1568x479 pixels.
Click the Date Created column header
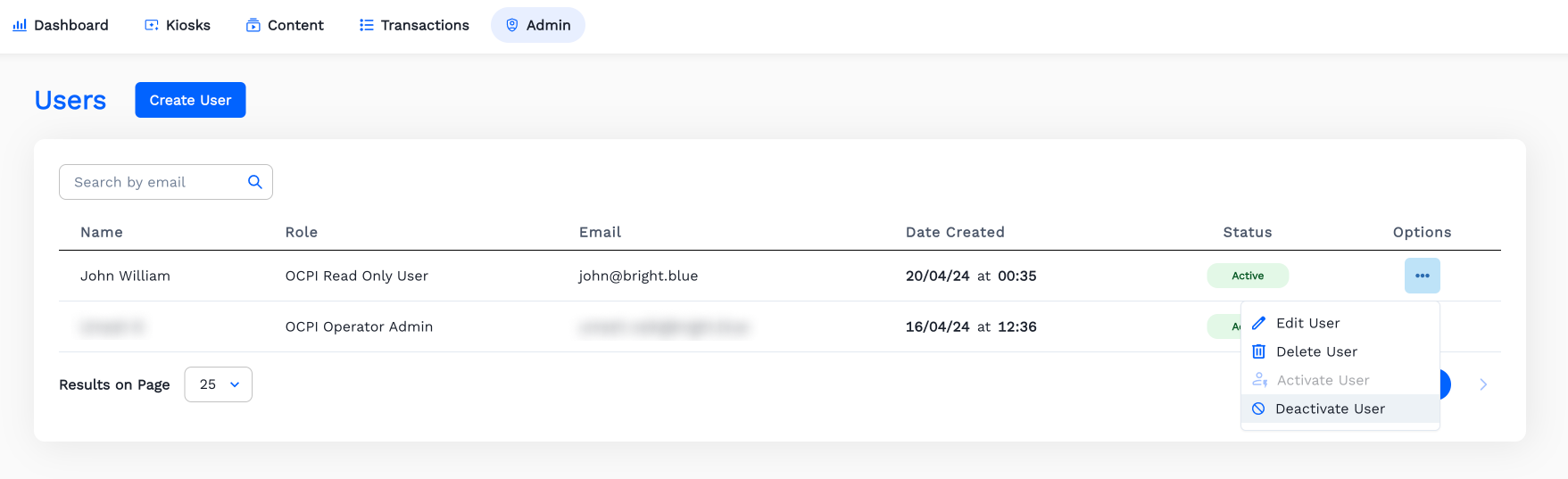click(955, 232)
